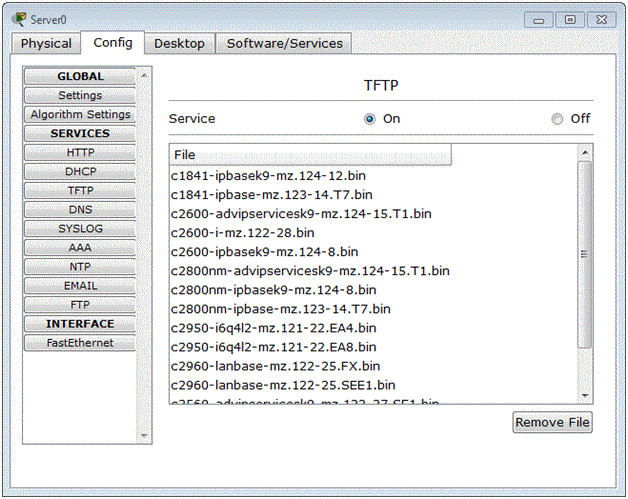Screen dimensions: 628x499
Task: Select file c2960-lanbase-mz.122-25.FX.bin
Action: (x=276, y=366)
